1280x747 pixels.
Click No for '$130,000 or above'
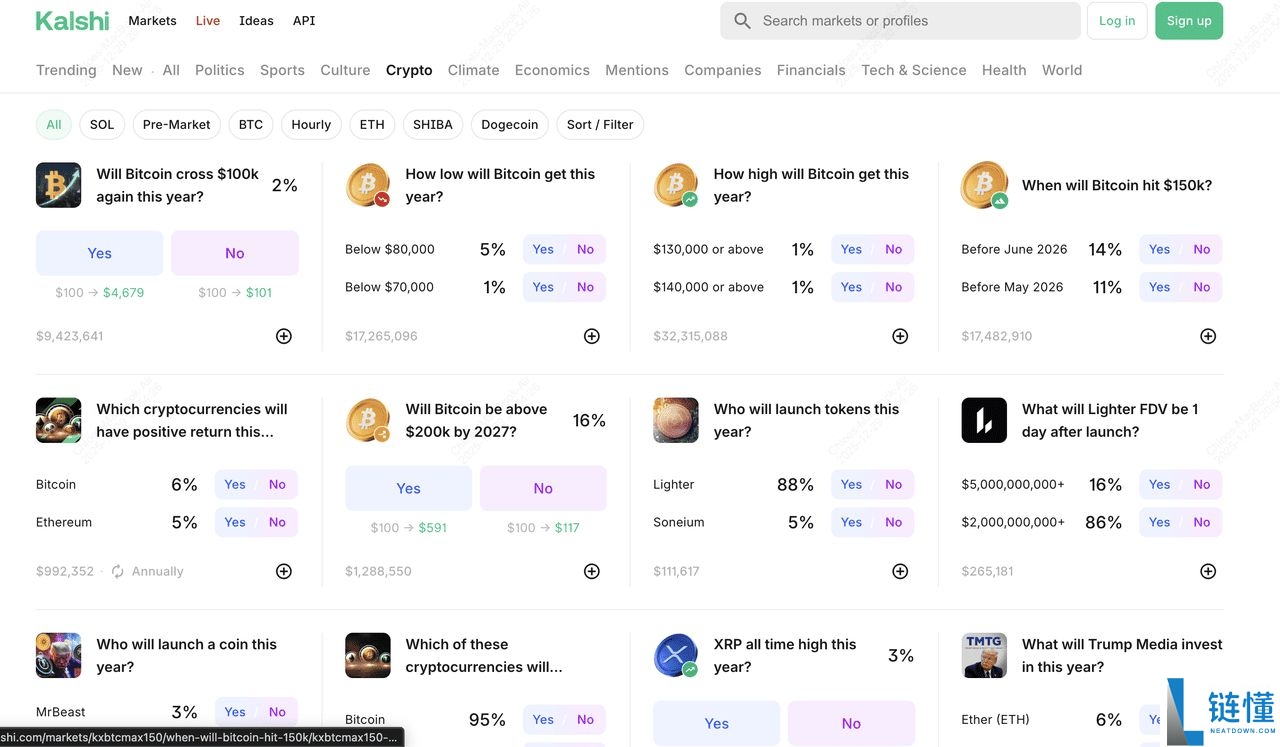click(894, 249)
